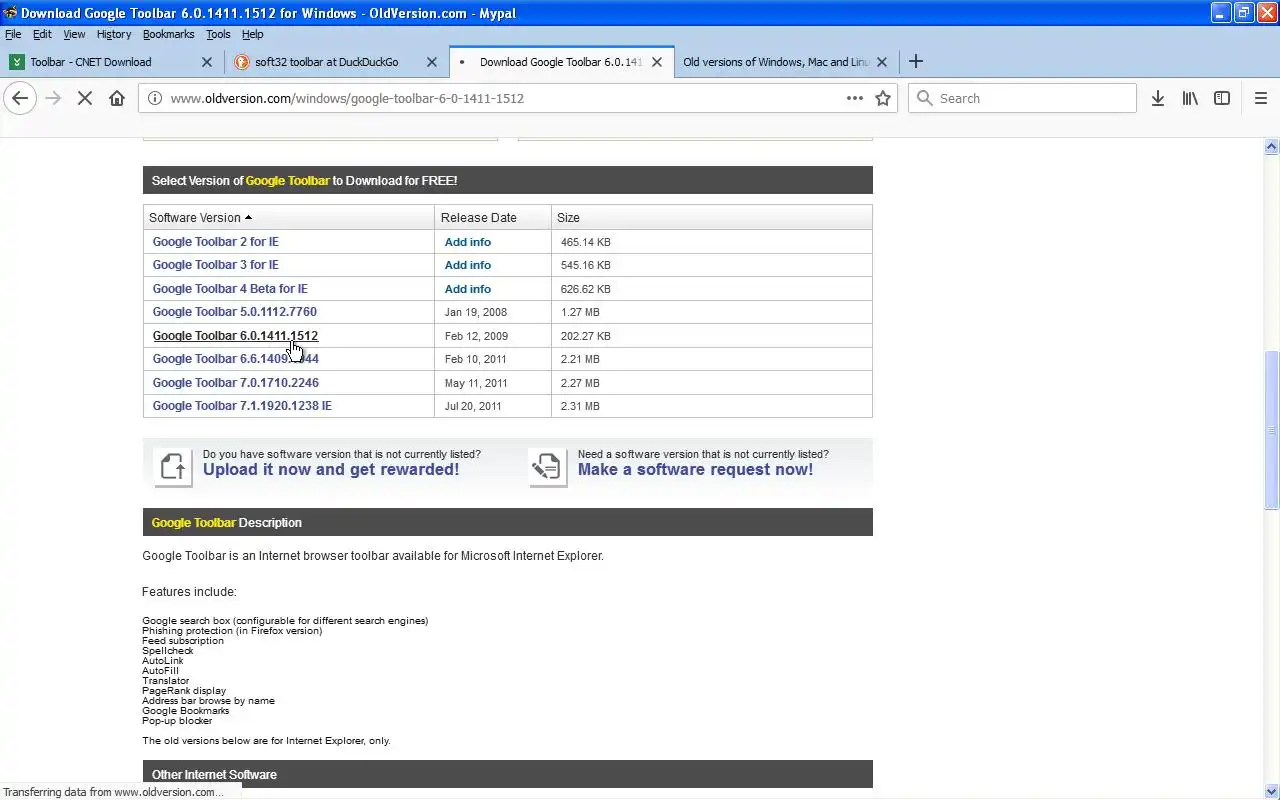Click scrollbar down arrow
The height and width of the screenshot is (800, 1280).
1272,791
